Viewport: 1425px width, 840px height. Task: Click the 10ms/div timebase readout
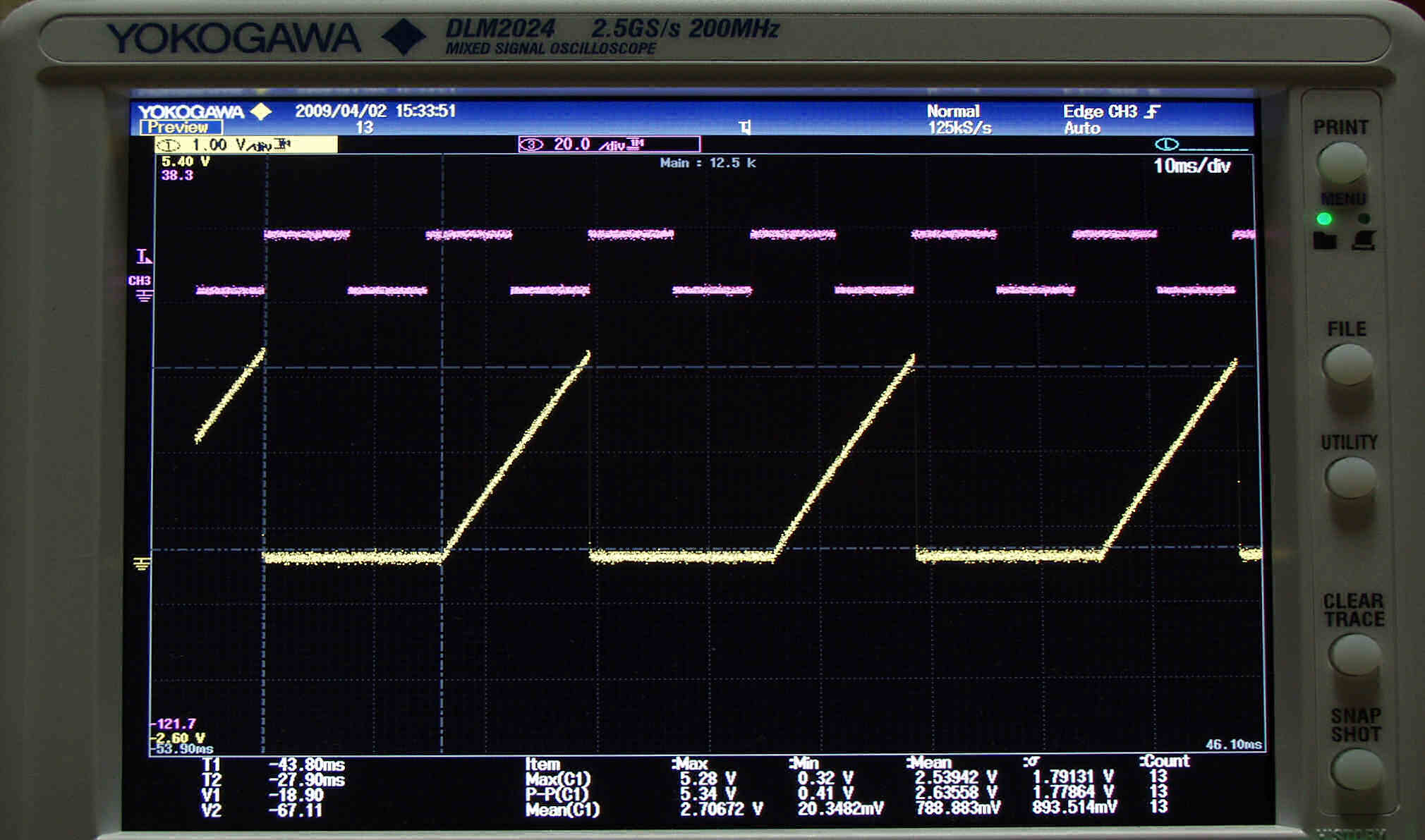point(1191,166)
